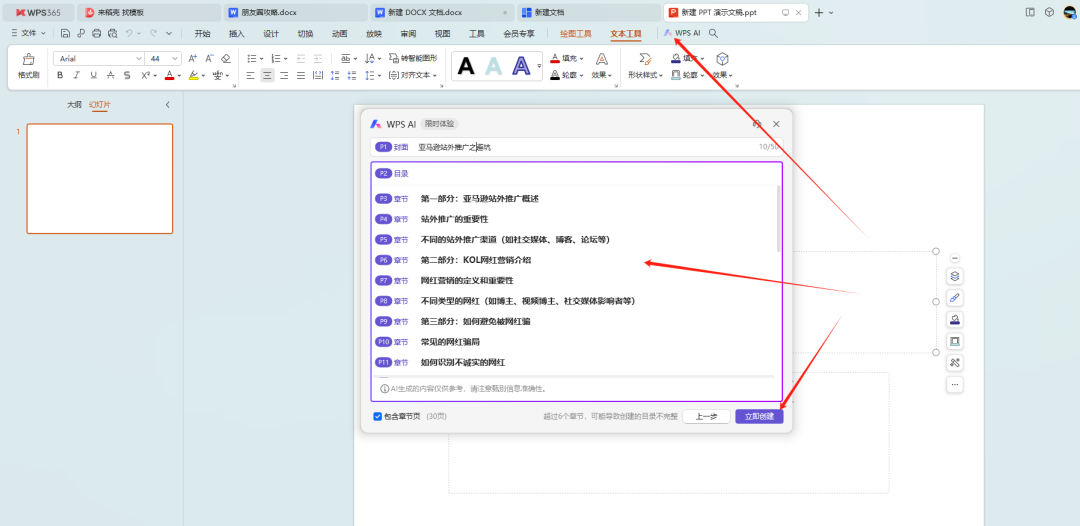The height and width of the screenshot is (526, 1080).
Task: Collapse the slide panel with the arrow
Action: click(167, 105)
